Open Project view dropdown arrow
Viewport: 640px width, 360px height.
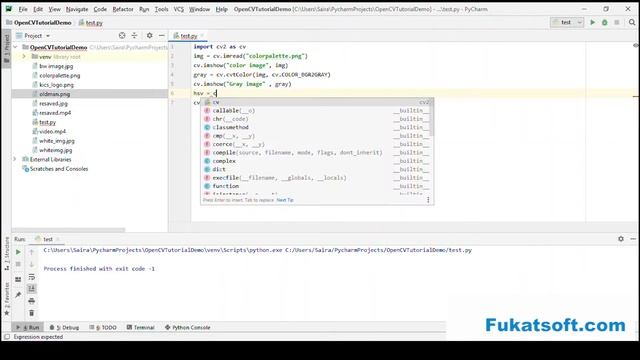click(48, 36)
